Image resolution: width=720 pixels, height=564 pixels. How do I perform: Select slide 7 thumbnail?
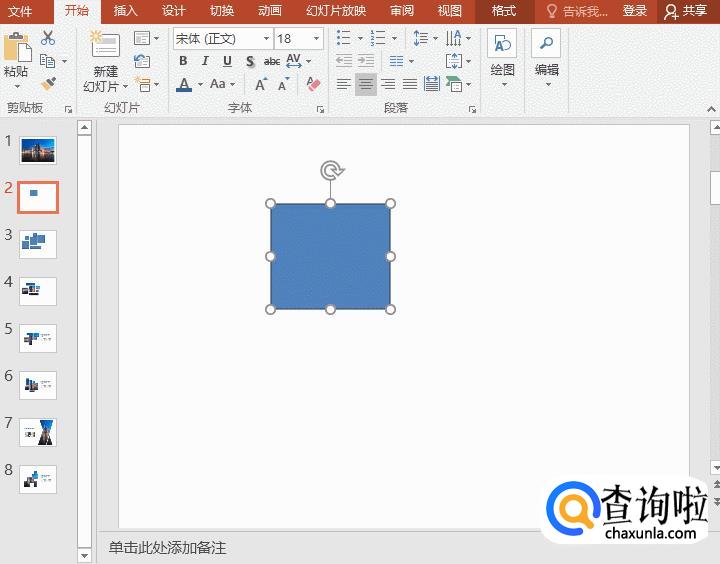pos(38,432)
